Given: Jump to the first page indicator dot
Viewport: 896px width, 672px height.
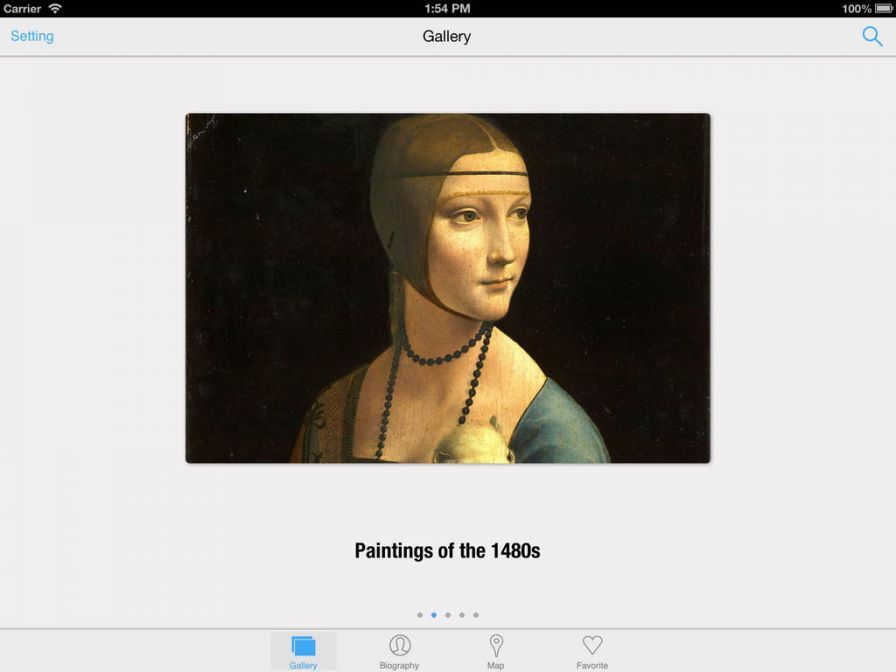Looking at the screenshot, I should click(x=420, y=615).
